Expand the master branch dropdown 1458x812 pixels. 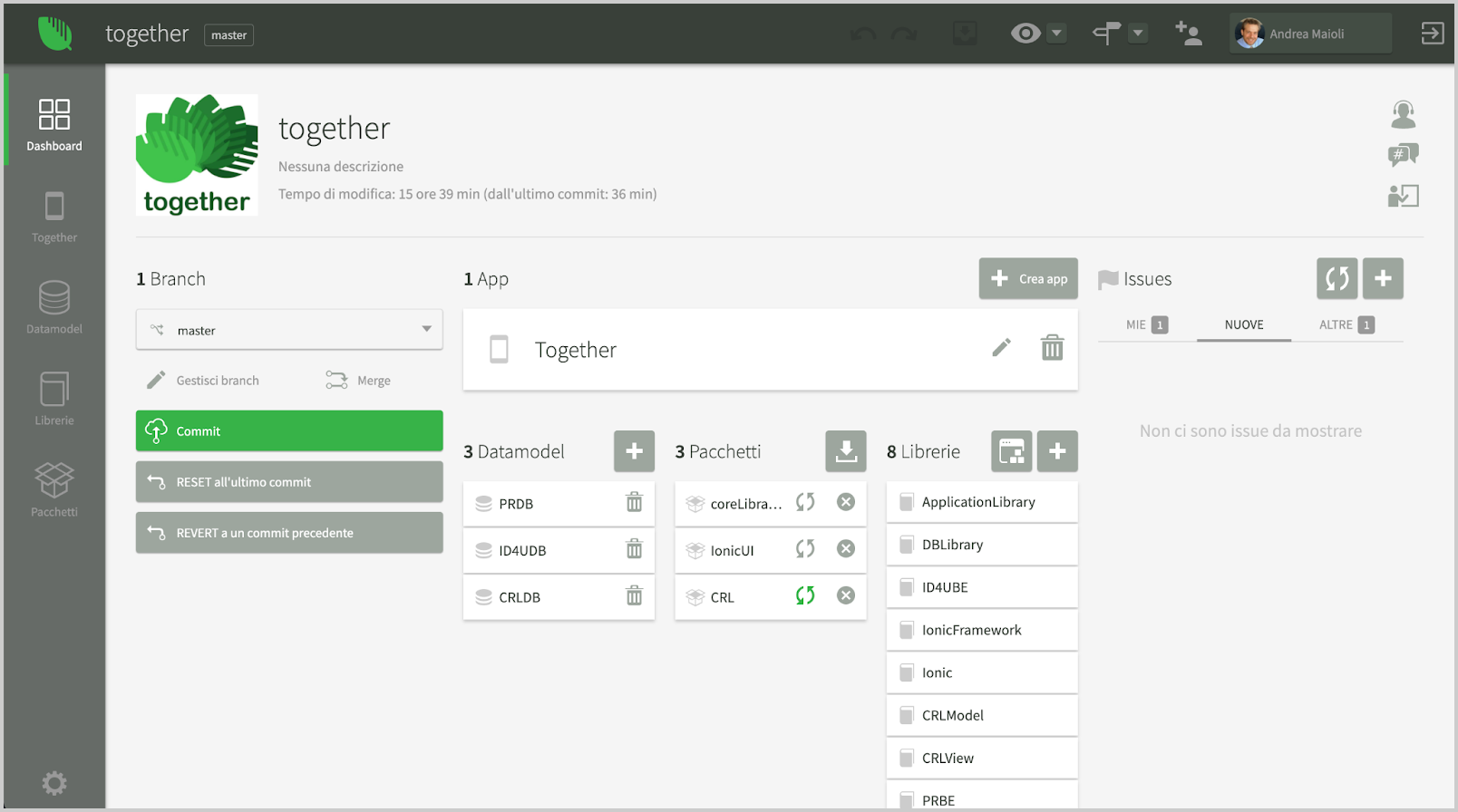pos(426,330)
